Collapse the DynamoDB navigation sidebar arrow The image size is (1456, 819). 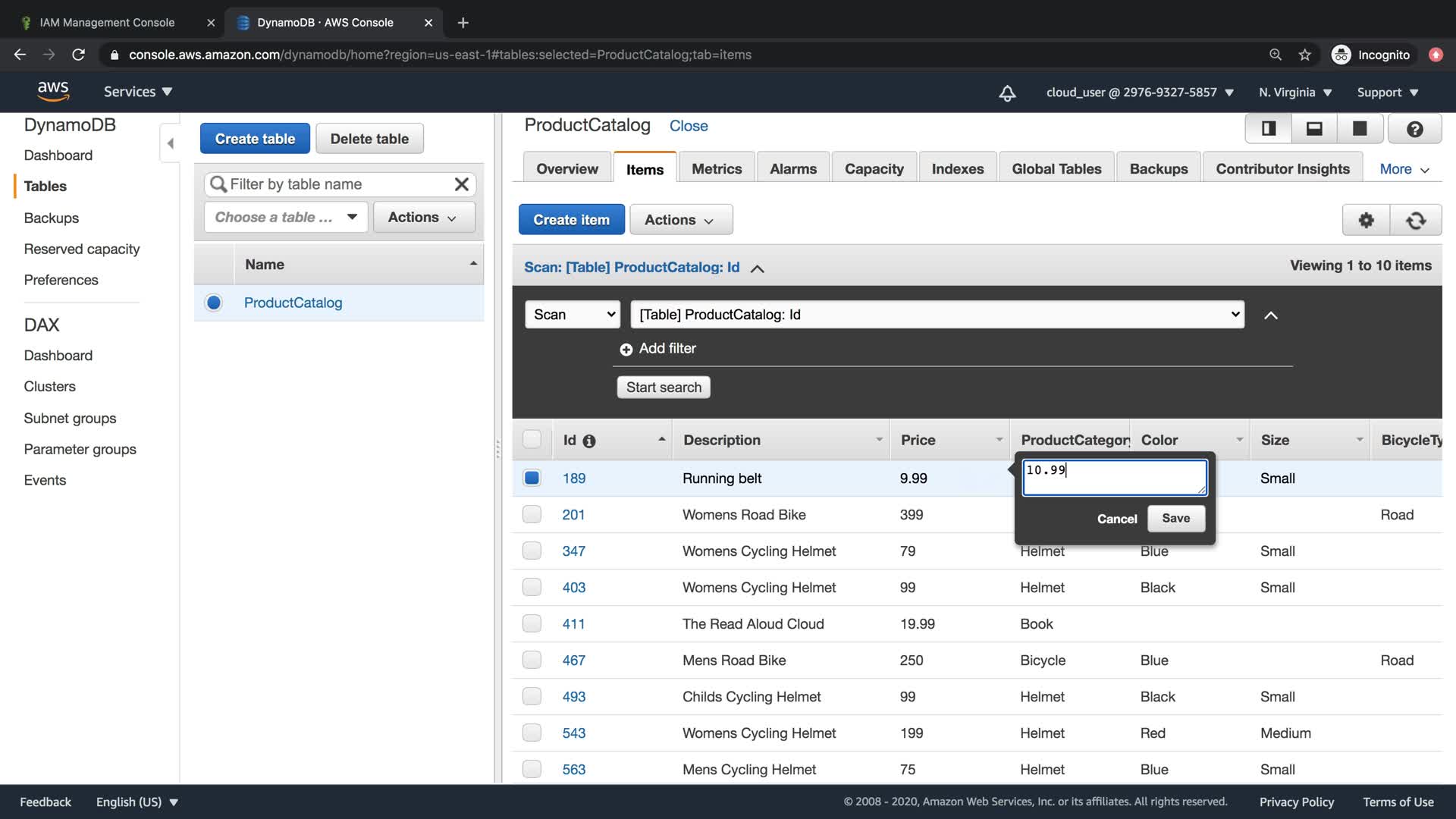[170, 143]
